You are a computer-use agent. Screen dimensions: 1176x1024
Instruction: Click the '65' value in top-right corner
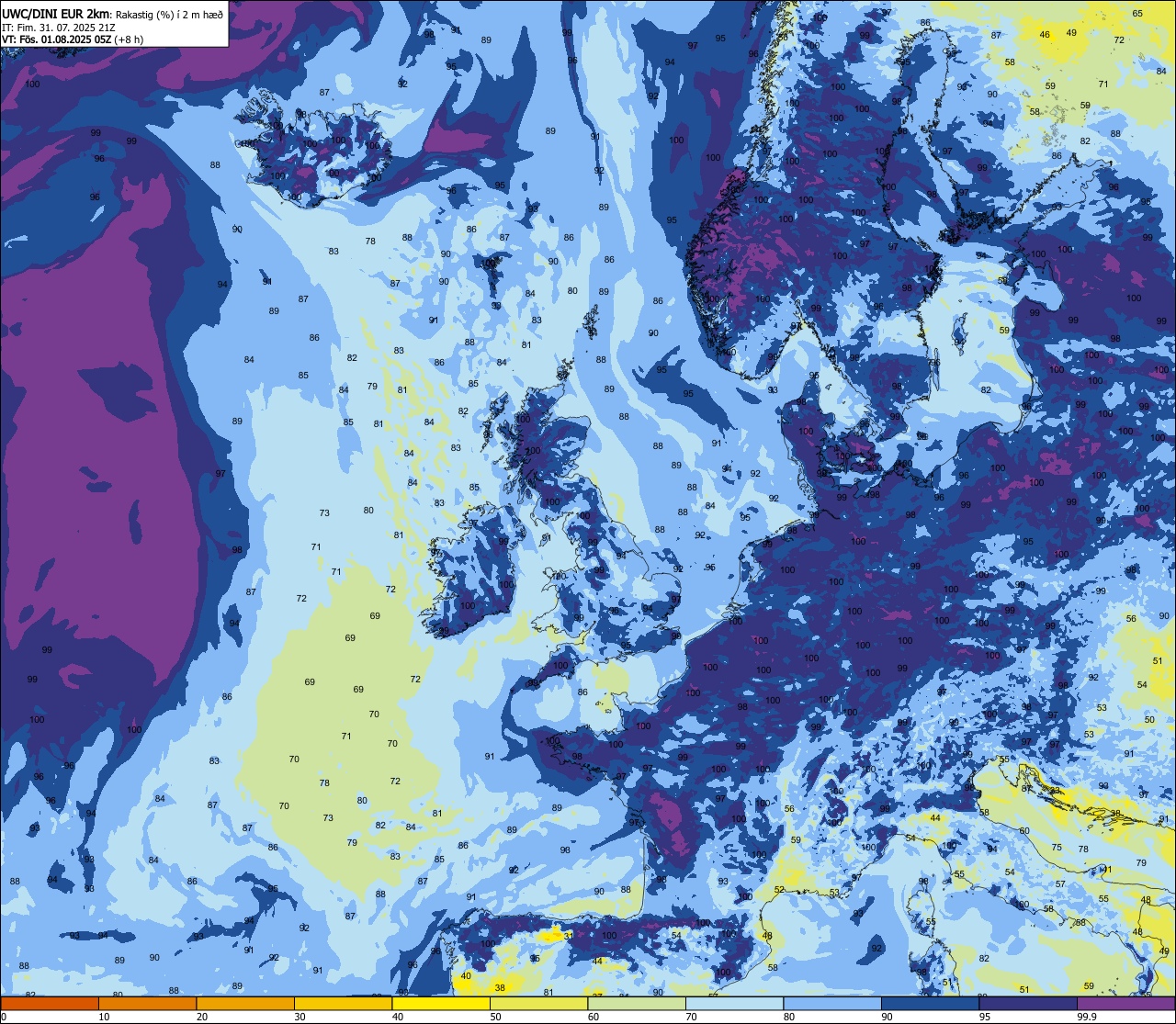[x=1137, y=13]
